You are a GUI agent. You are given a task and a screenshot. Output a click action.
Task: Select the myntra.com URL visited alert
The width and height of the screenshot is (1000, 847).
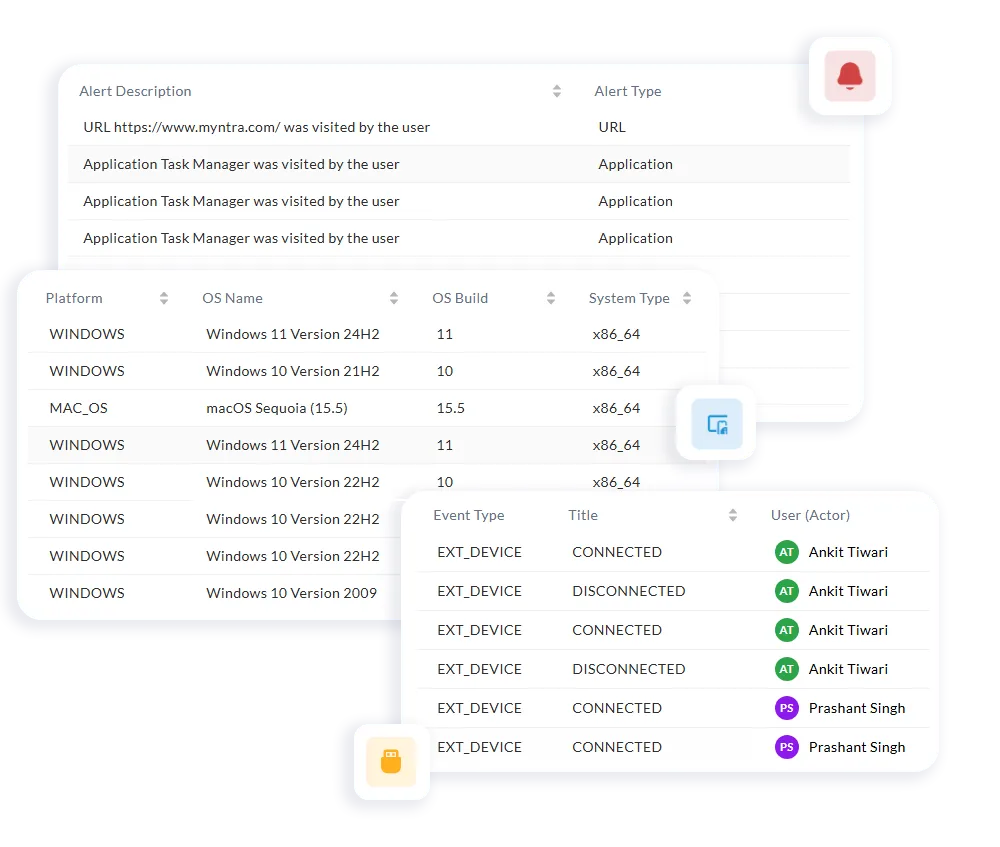click(x=256, y=128)
